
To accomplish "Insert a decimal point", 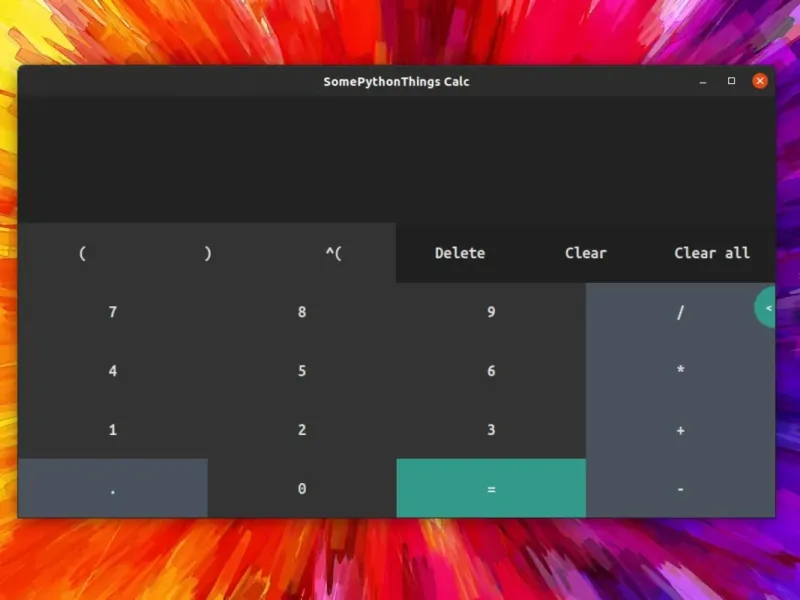I will 113,488.
